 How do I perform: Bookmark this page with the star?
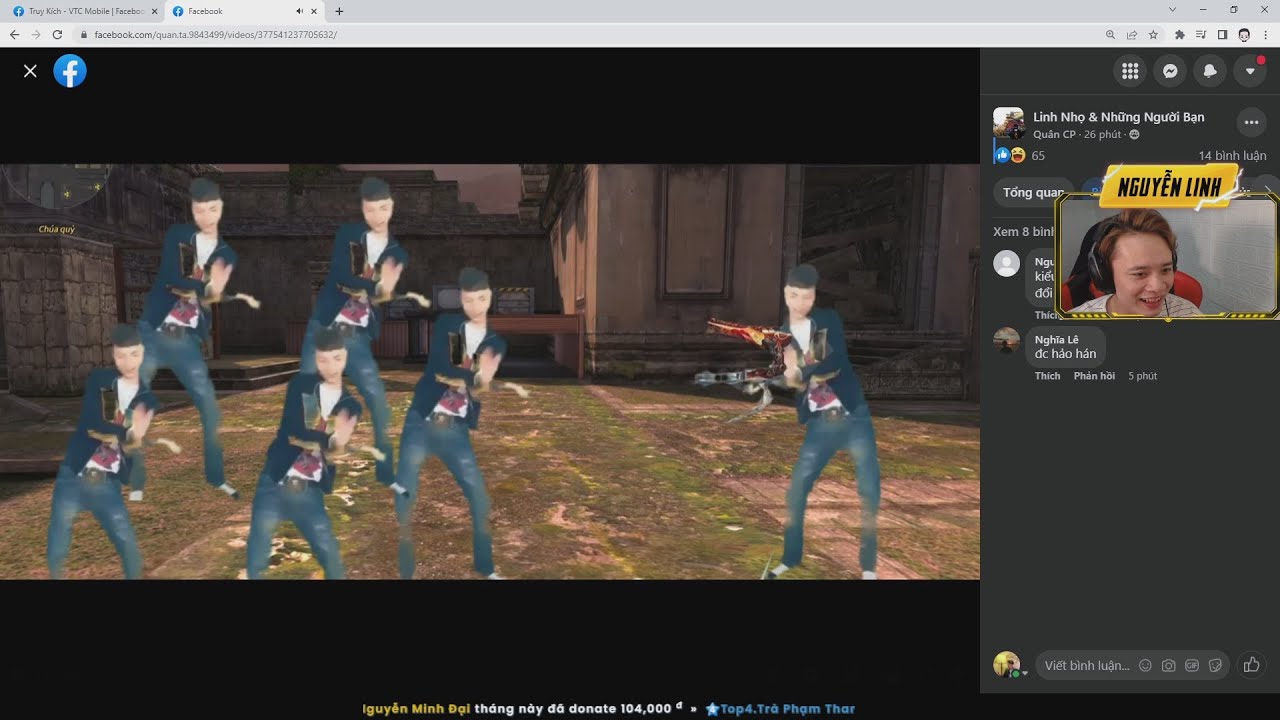pos(1153,34)
